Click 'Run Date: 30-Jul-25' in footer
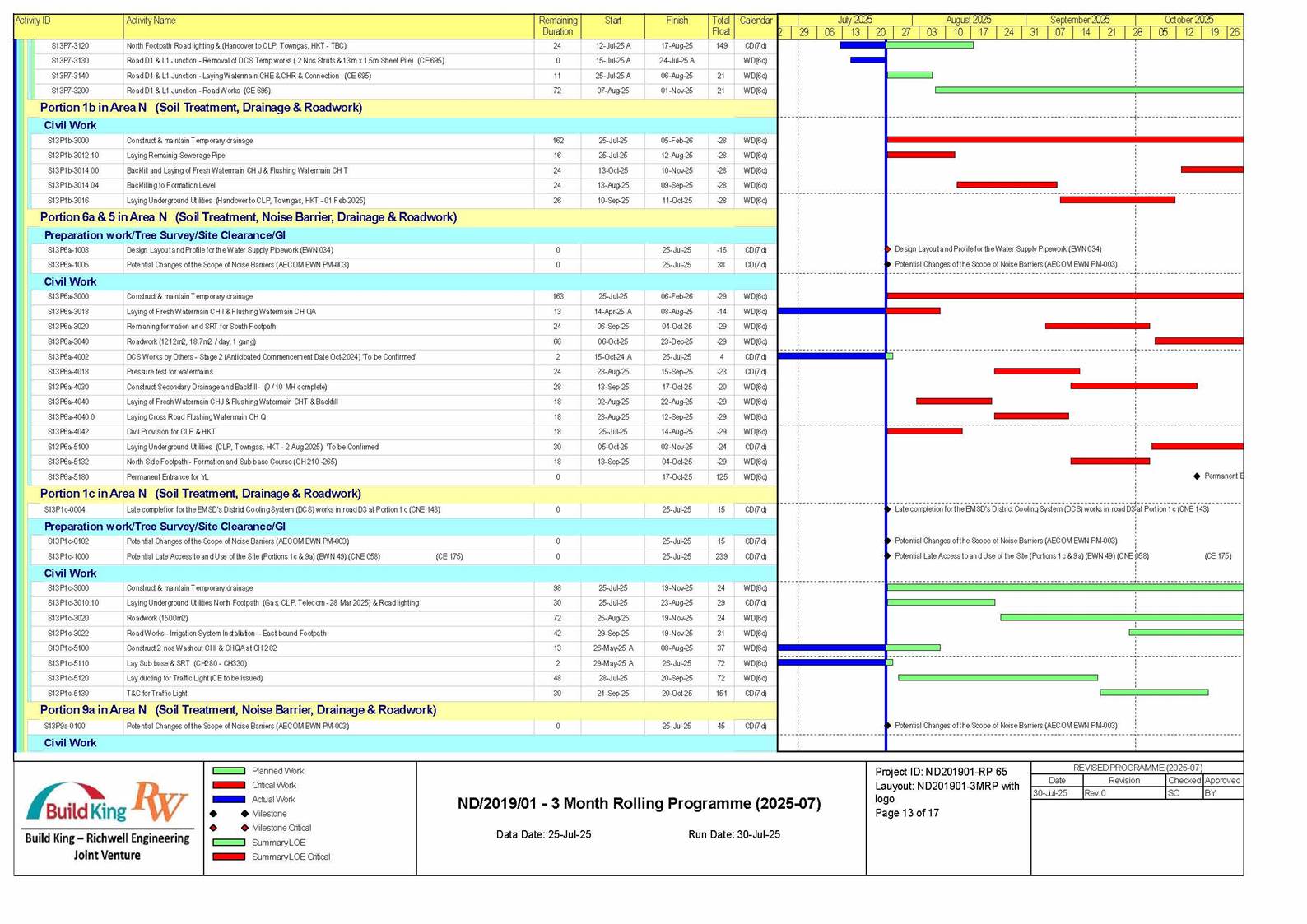This screenshot has width=1307, height=924. pyautogui.click(x=734, y=835)
